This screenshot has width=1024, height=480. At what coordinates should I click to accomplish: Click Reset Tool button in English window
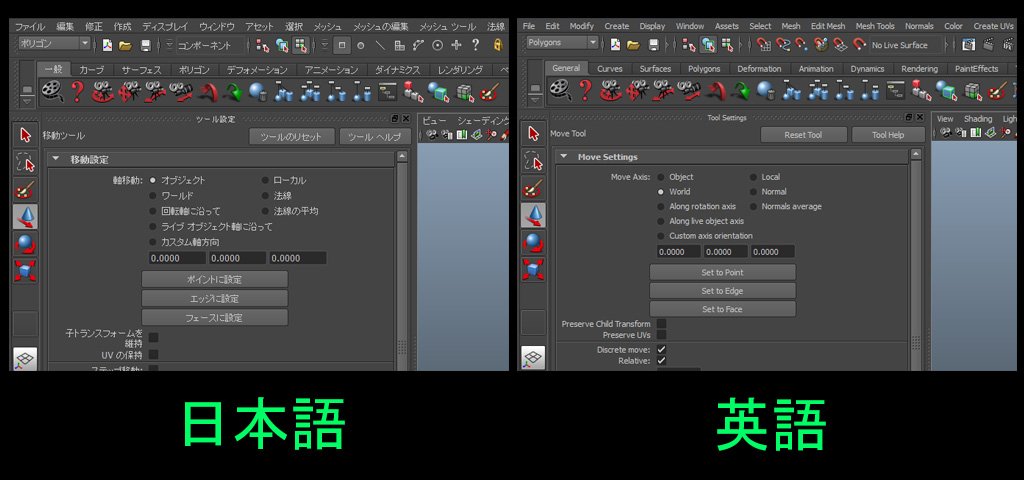(803, 135)
